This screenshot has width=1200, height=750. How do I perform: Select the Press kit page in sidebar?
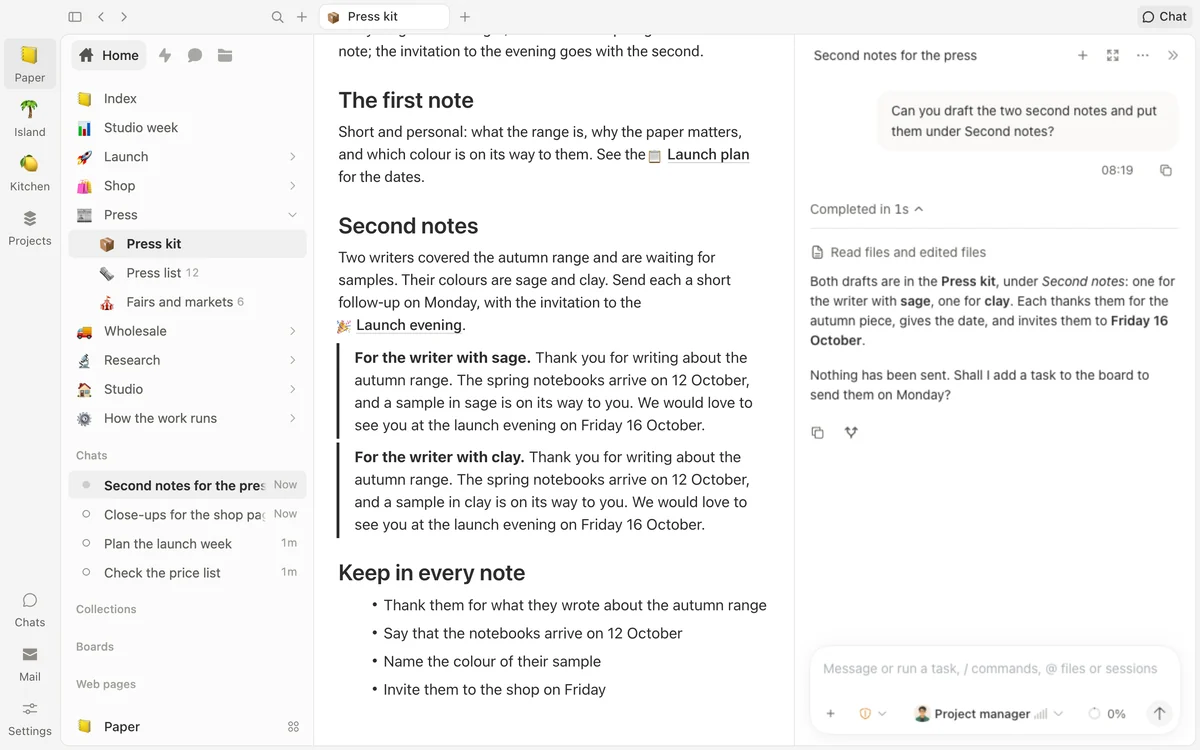point(187,244)
